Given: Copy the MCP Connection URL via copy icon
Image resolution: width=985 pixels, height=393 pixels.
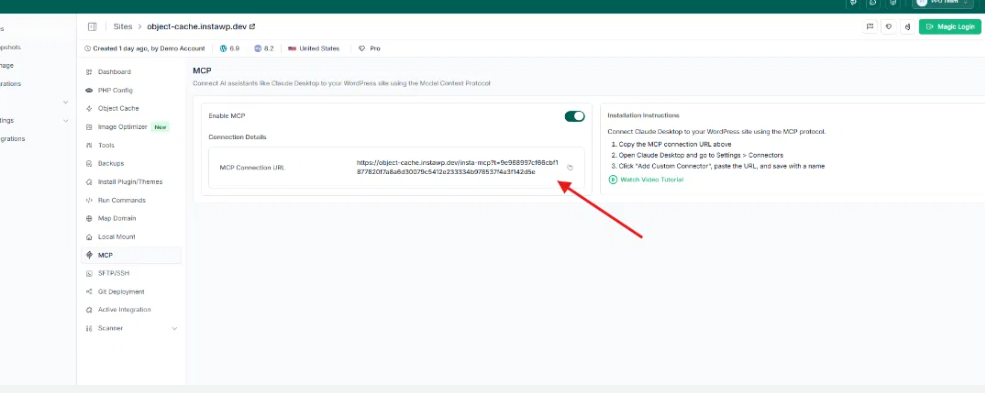Looking at the screenshot, I should click(570, 168).
